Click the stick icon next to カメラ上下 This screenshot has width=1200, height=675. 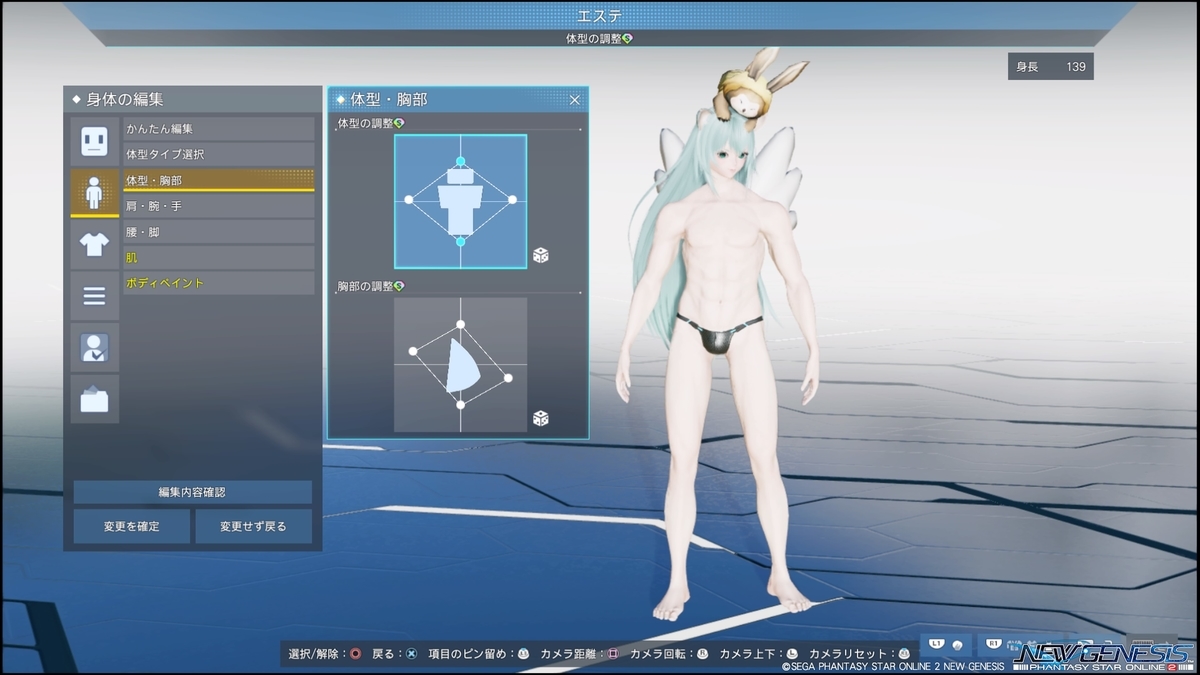coord(792,653)
